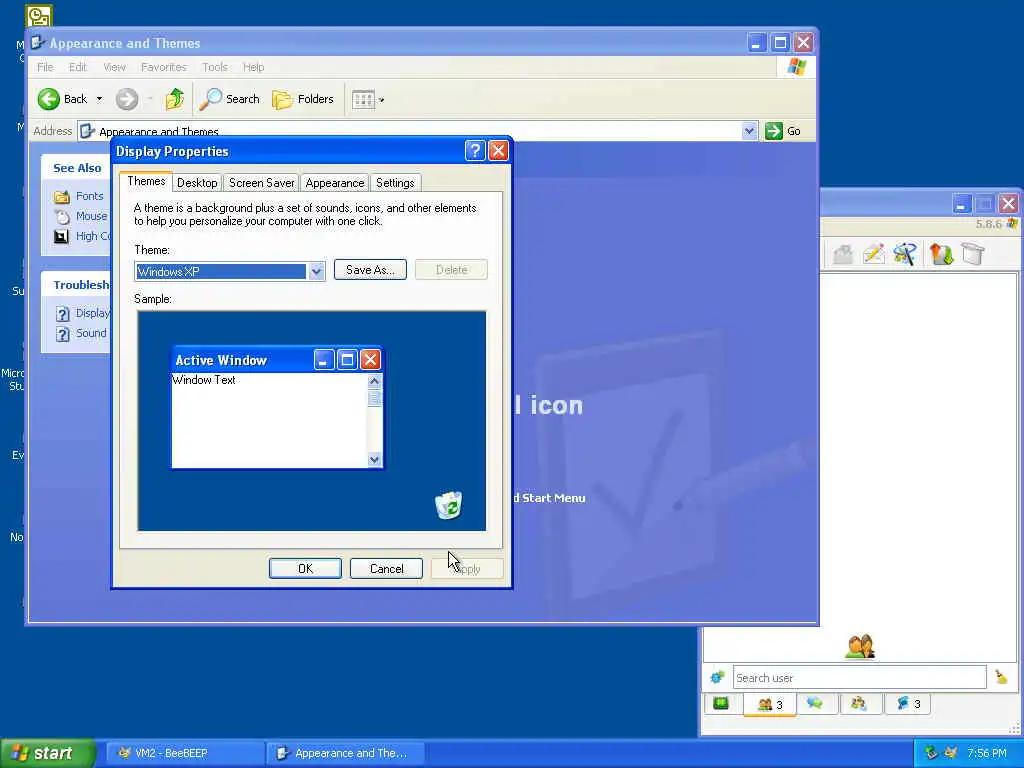Select BeeBEEP green board bottom tab
Image resolution: width=1024 pixels, height=768 pixels.
click(721, 703)
